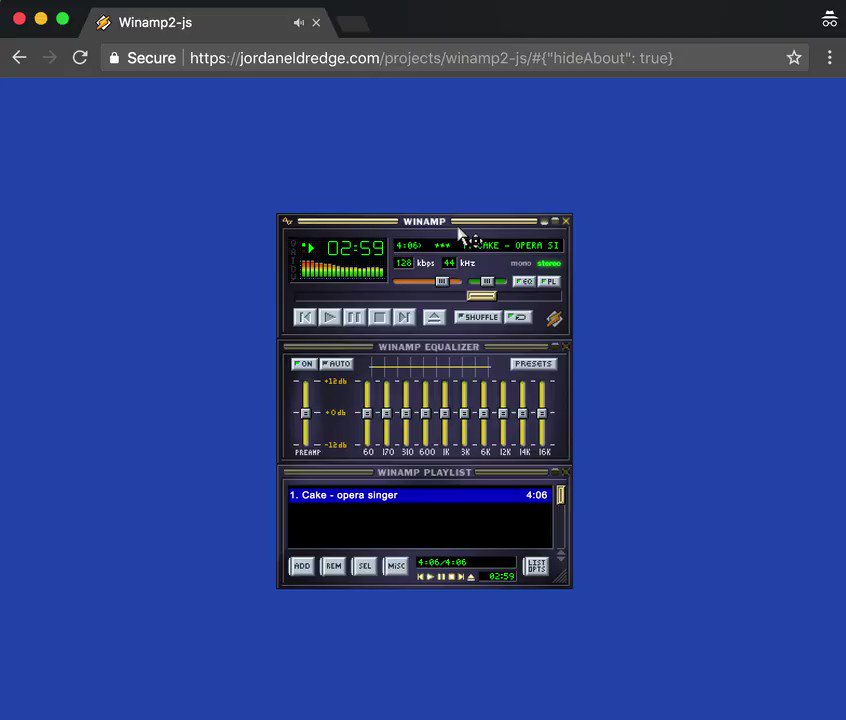Toggle the PL playlist window button
846x720 pixels.
[549, 281]
